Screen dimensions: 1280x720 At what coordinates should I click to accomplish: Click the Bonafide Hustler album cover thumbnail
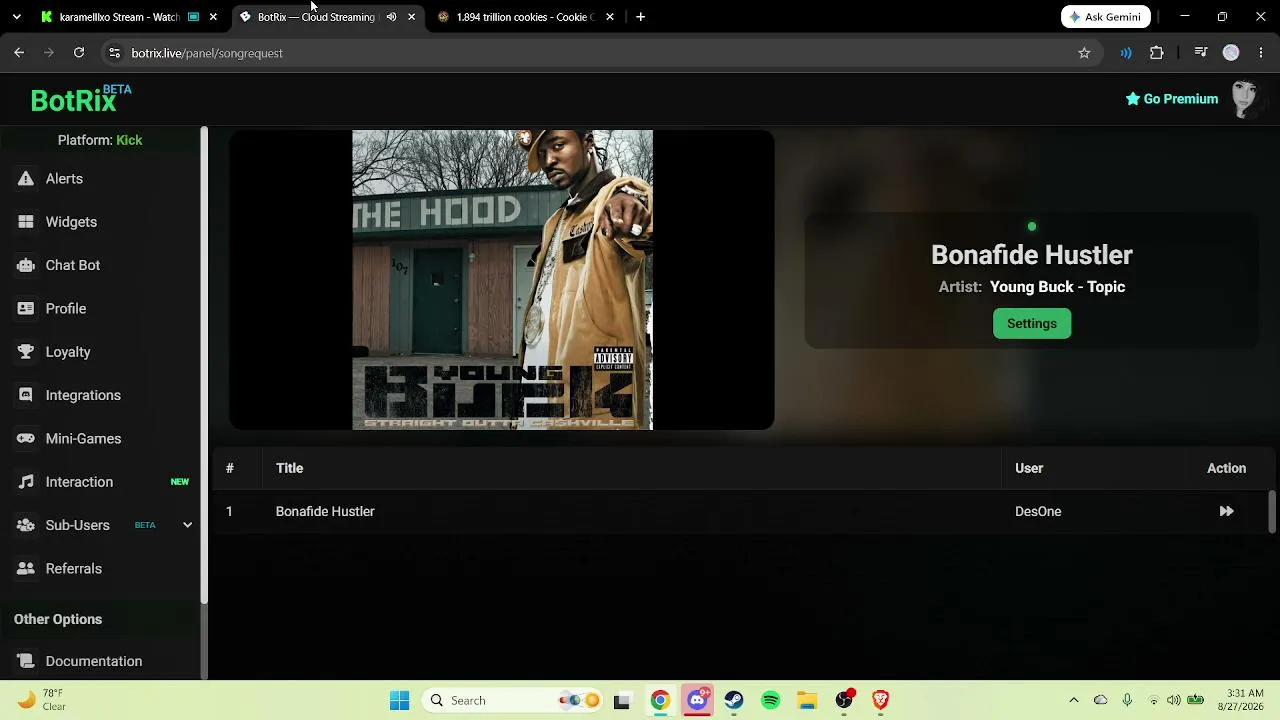click(x=502, y=280)
